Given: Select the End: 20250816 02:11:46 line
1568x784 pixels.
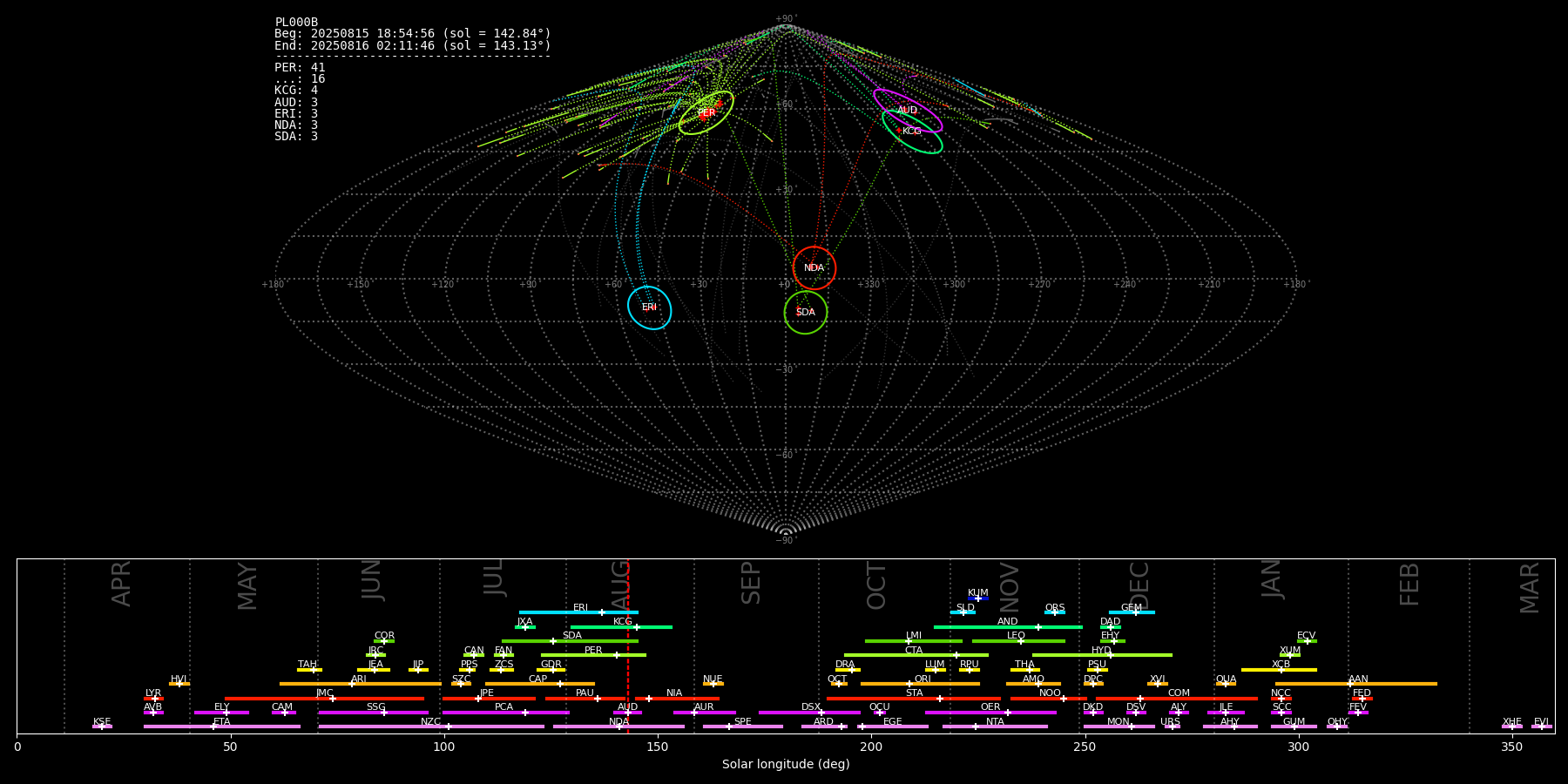Looking at the screenshot, I should (413, 45).
